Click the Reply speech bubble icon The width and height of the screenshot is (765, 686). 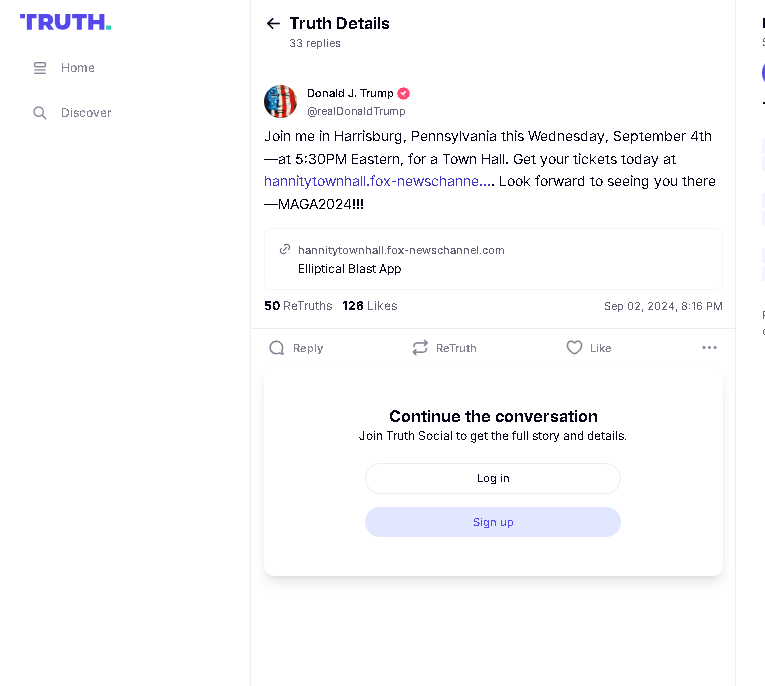pos(277,348)
